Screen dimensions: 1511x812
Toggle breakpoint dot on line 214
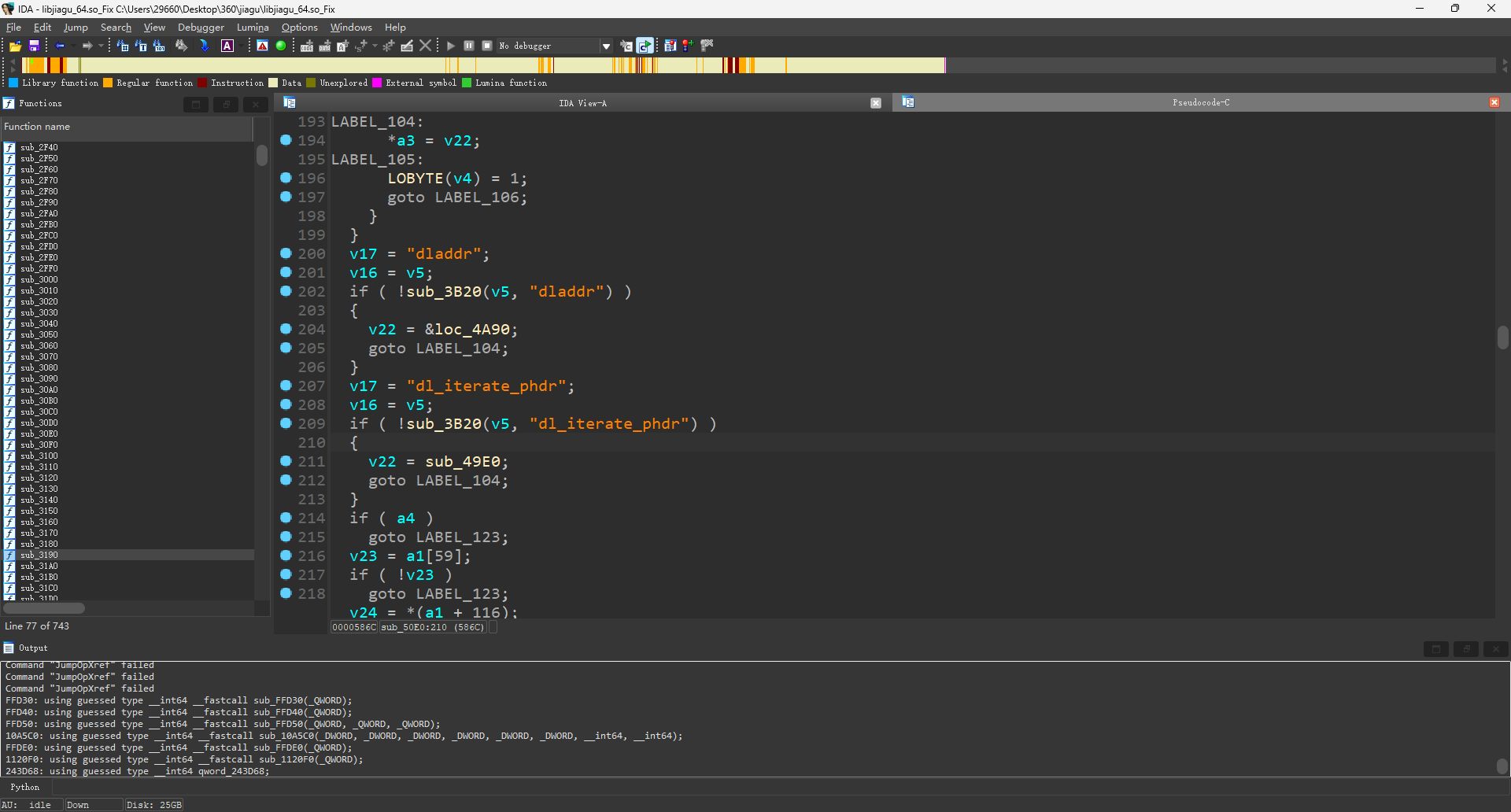click(x=286, y=518)
